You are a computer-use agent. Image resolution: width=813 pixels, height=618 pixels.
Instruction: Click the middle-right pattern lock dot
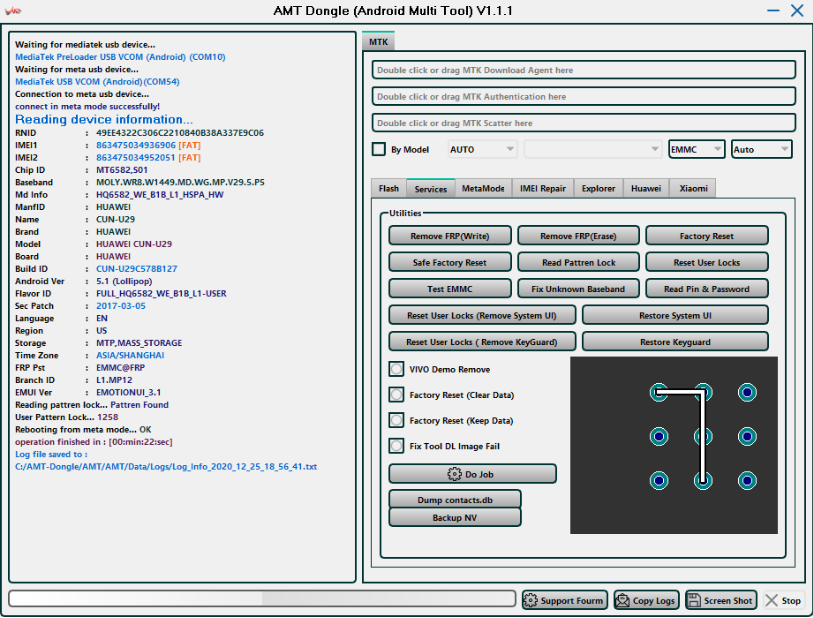[x=747, y=437]
